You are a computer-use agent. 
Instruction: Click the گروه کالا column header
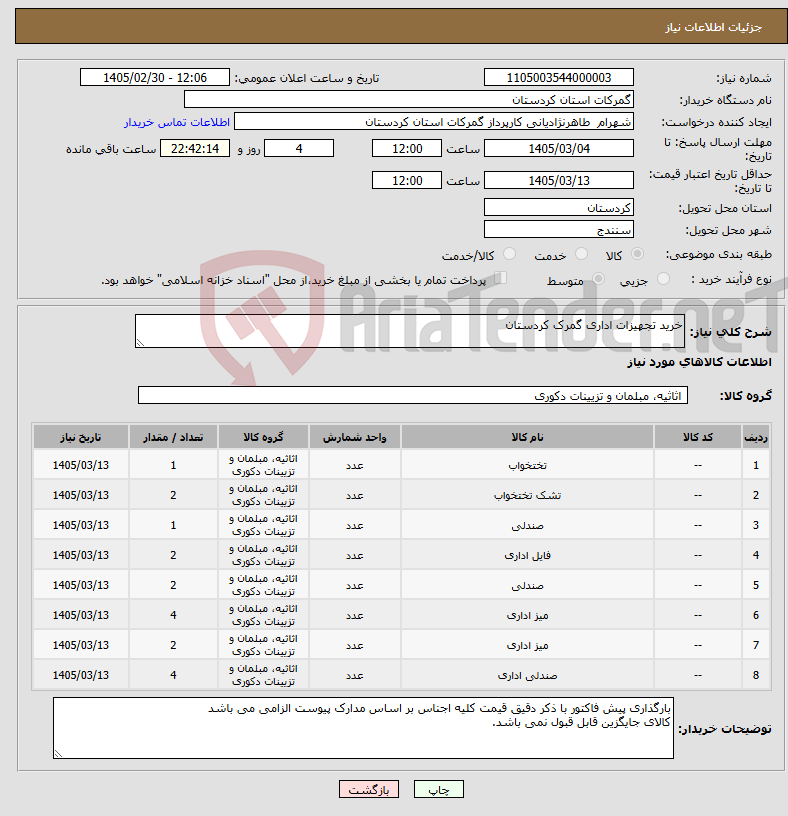pyautogui.click(x=263, y=437)
